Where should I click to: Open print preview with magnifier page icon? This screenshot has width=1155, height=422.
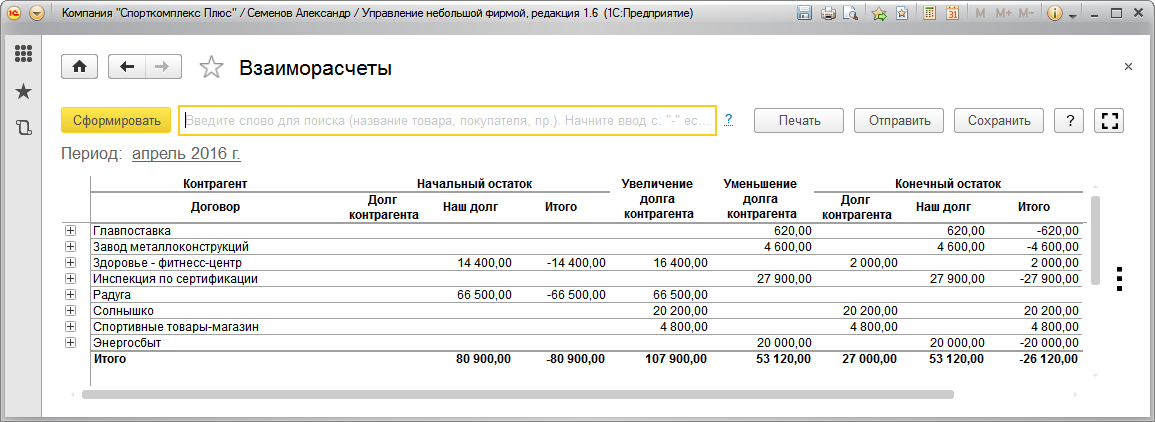click(850, 13)
